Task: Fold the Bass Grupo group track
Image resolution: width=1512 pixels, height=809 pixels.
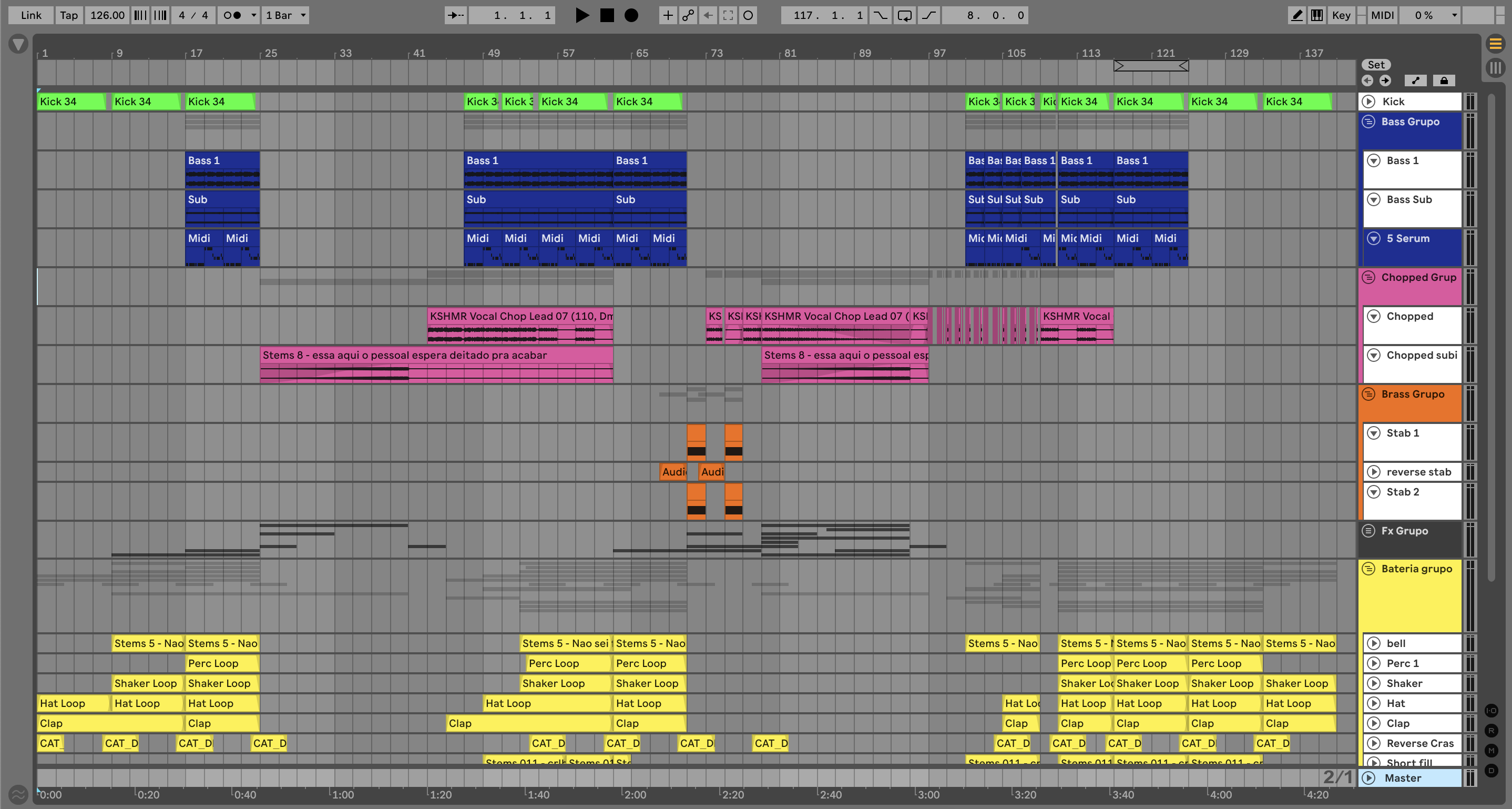Action: (1368, 122)
